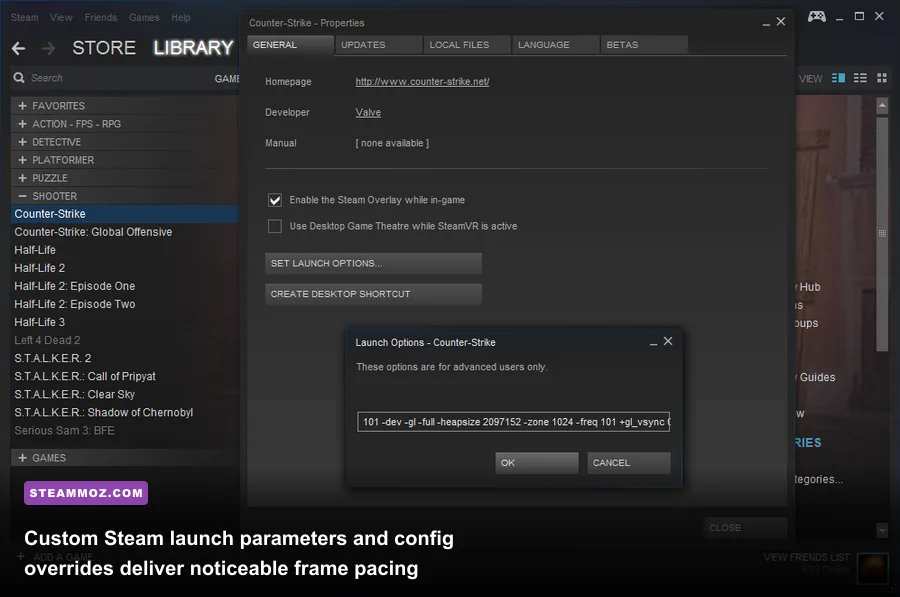Minimize the Launch Options dialog
The image size is (900, 597).
[653, 343]
